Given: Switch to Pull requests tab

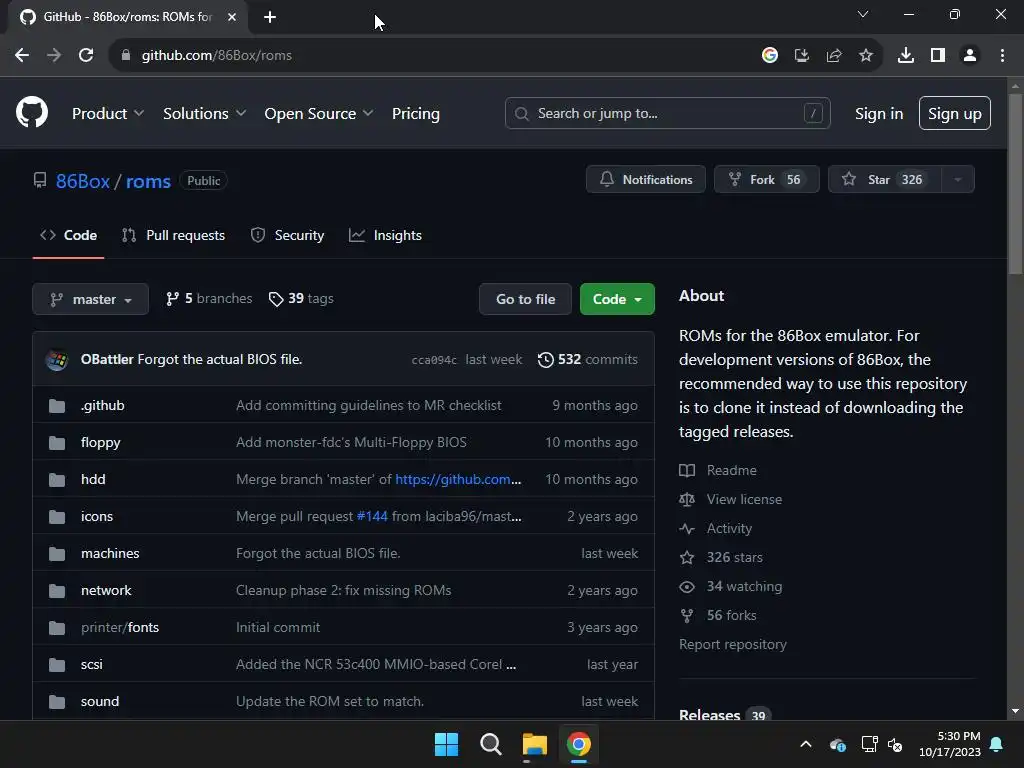Looking at the screenshot, I should (174, 235).
